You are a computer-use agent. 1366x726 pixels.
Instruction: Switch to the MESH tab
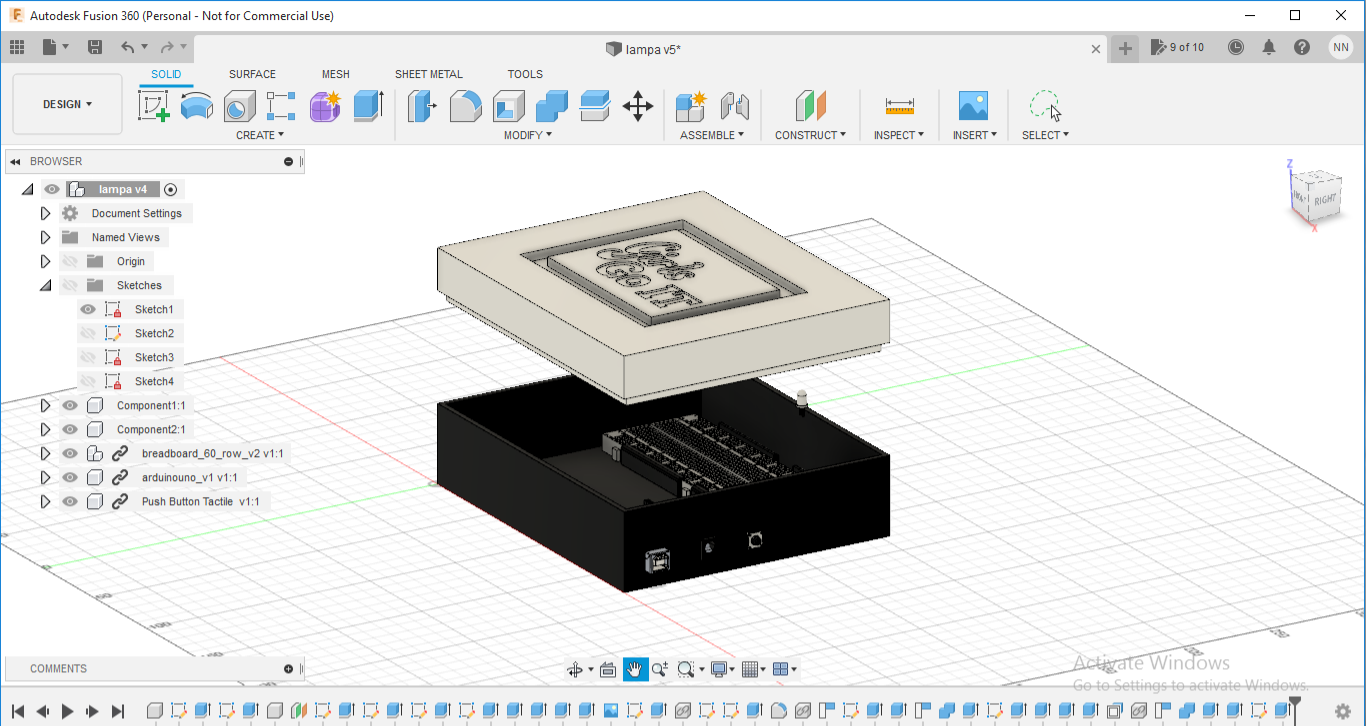(x=336, y=74)
